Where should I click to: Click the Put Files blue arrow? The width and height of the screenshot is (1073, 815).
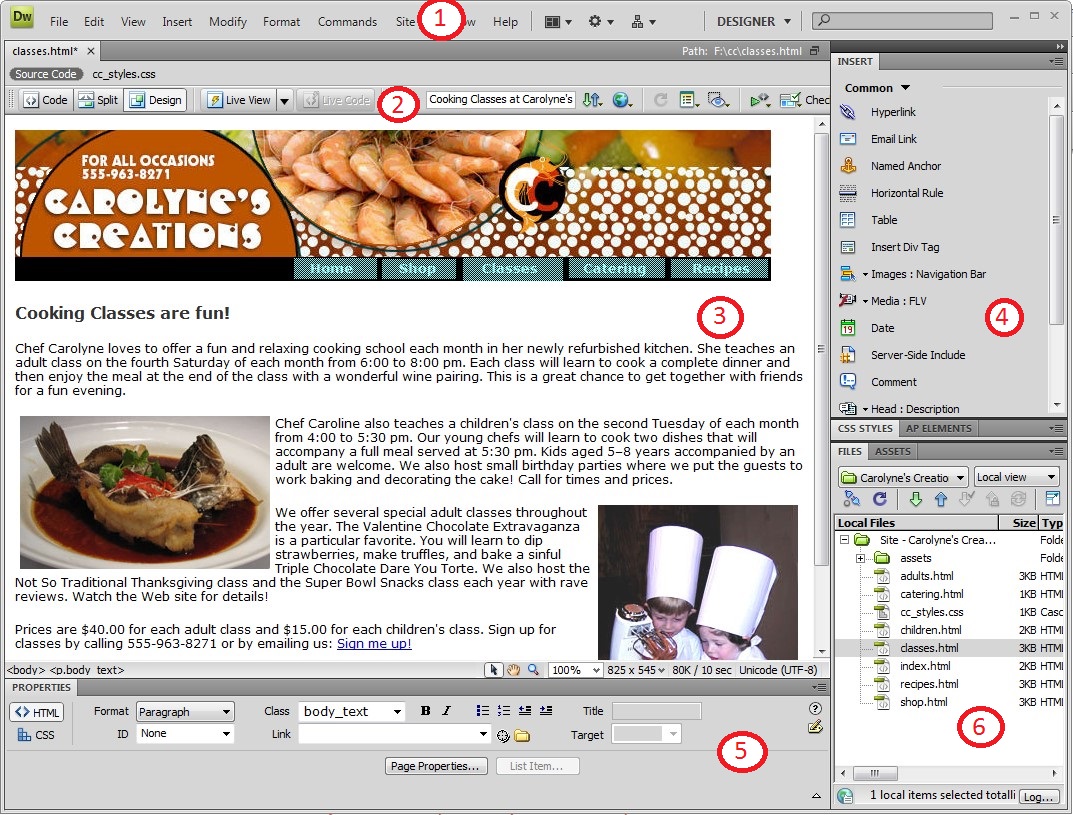(x=941, y=500)
